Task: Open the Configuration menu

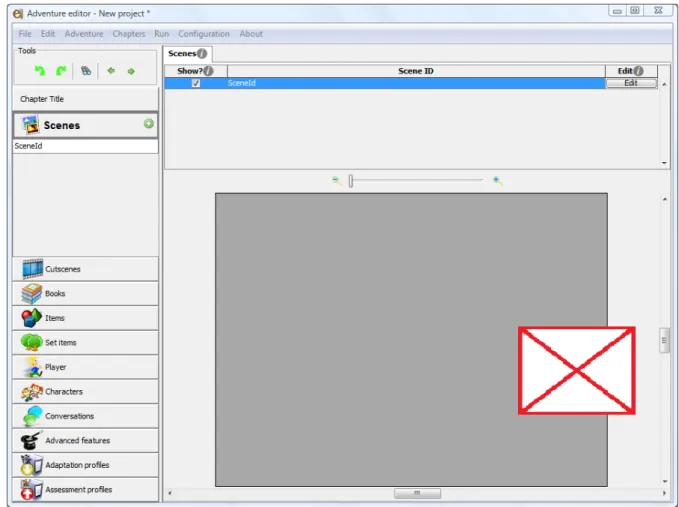Action: (x=204, y=34)
